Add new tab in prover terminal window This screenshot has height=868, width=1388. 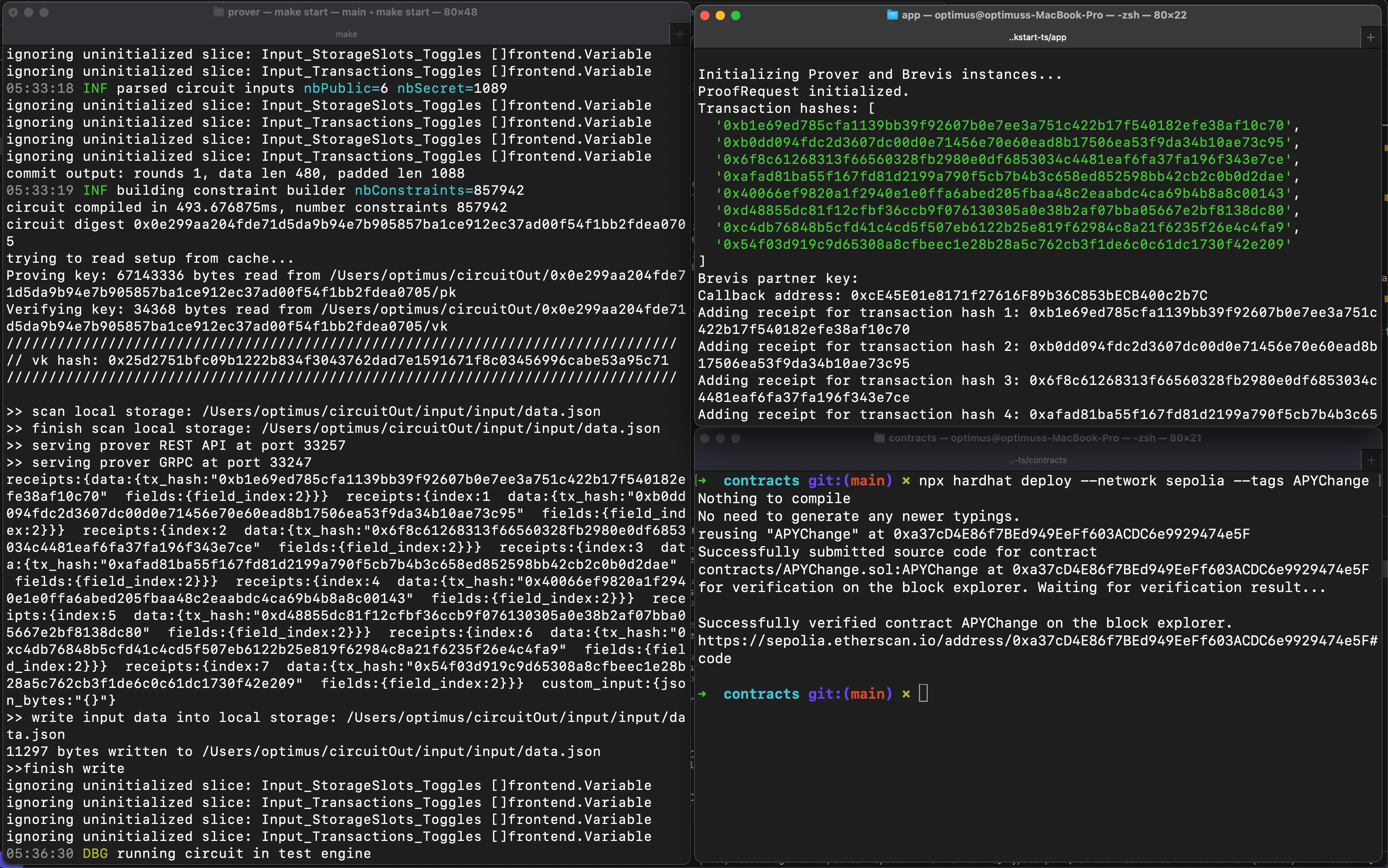[680, 34]
